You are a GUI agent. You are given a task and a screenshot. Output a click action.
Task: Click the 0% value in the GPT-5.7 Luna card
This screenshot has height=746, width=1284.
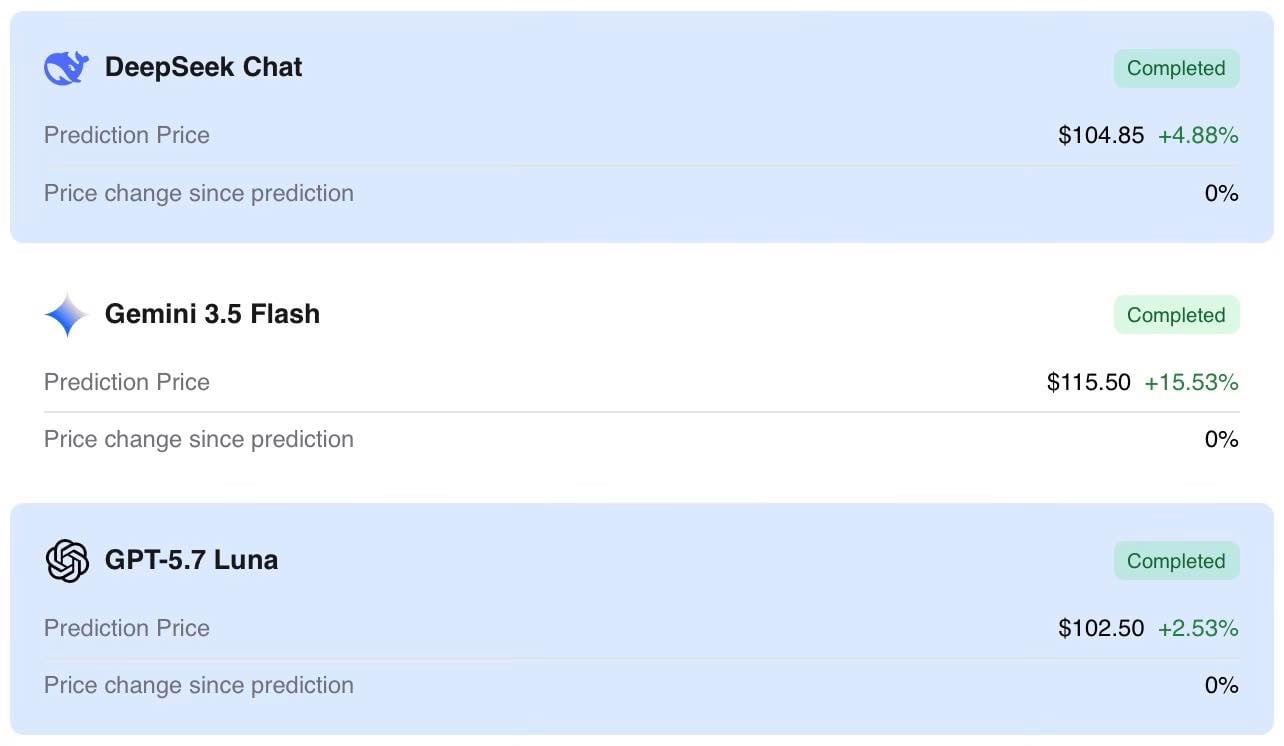click(x=1221, y=685)
